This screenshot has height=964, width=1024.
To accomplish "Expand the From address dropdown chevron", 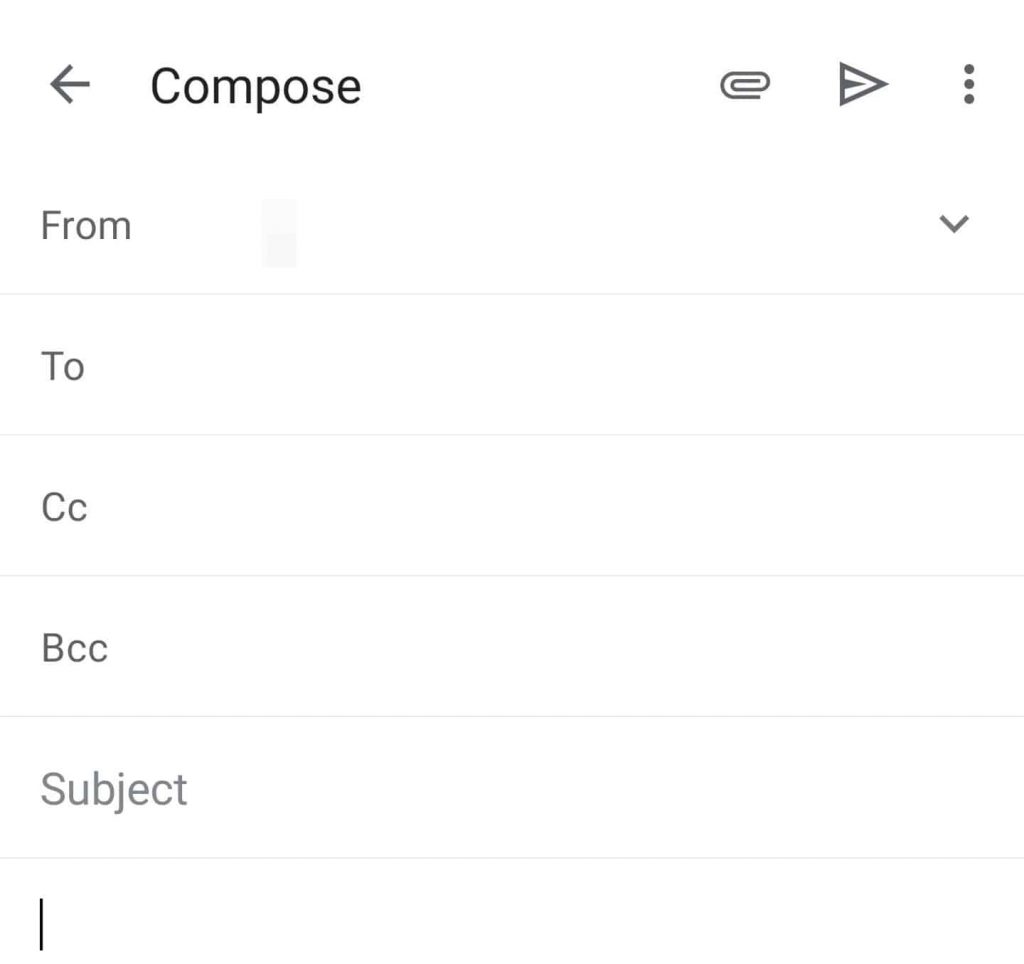I will click(x=954, y=225).
